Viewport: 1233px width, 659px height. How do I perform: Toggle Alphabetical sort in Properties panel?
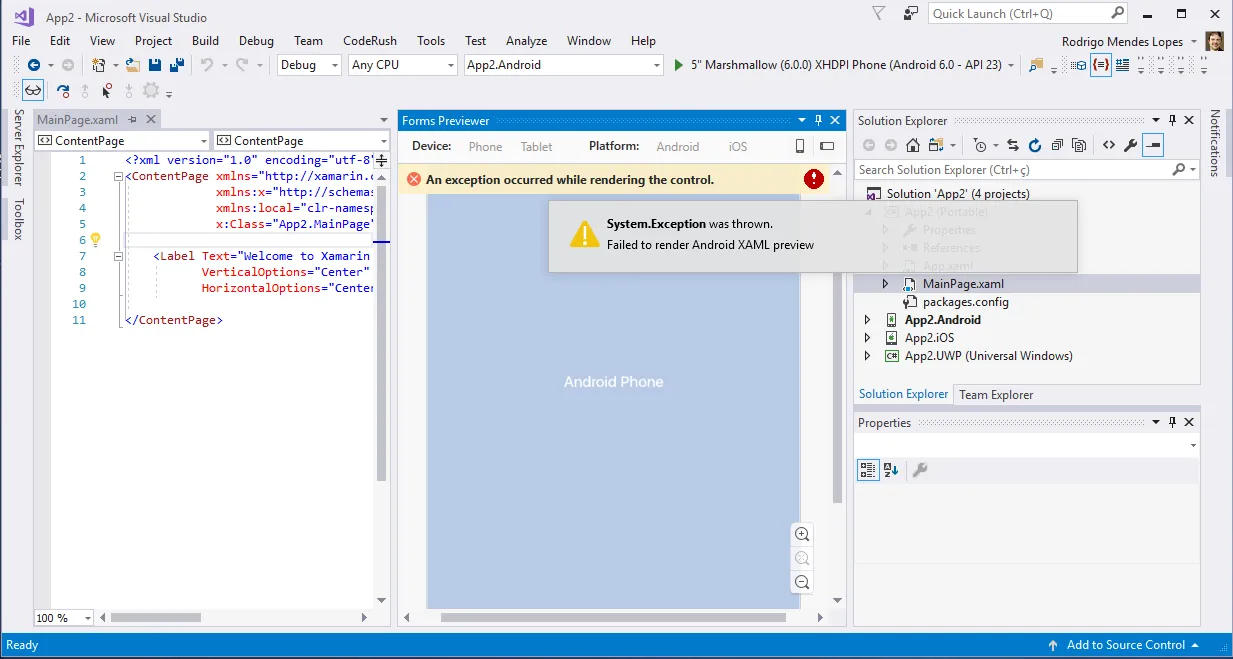point(891,470)
